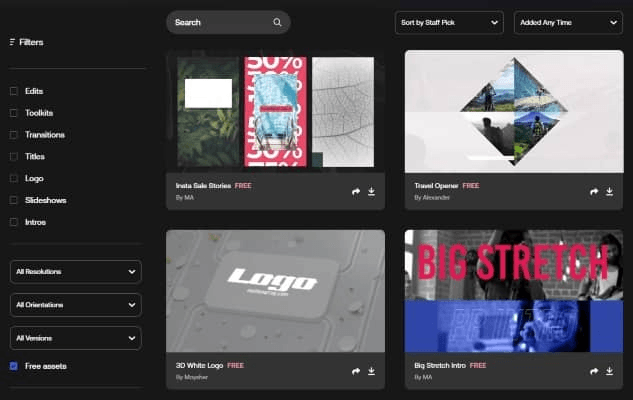This screenshot has height=400, width=633.
Task: Click the FREE tag on Travel Opener
Action: (x=471, y=186)
